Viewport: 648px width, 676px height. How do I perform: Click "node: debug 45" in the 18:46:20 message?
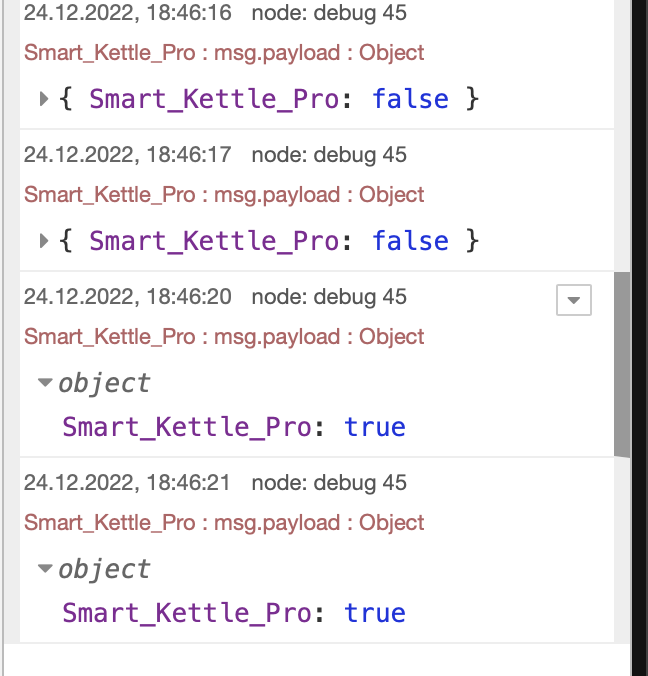(x=329, y=297)
